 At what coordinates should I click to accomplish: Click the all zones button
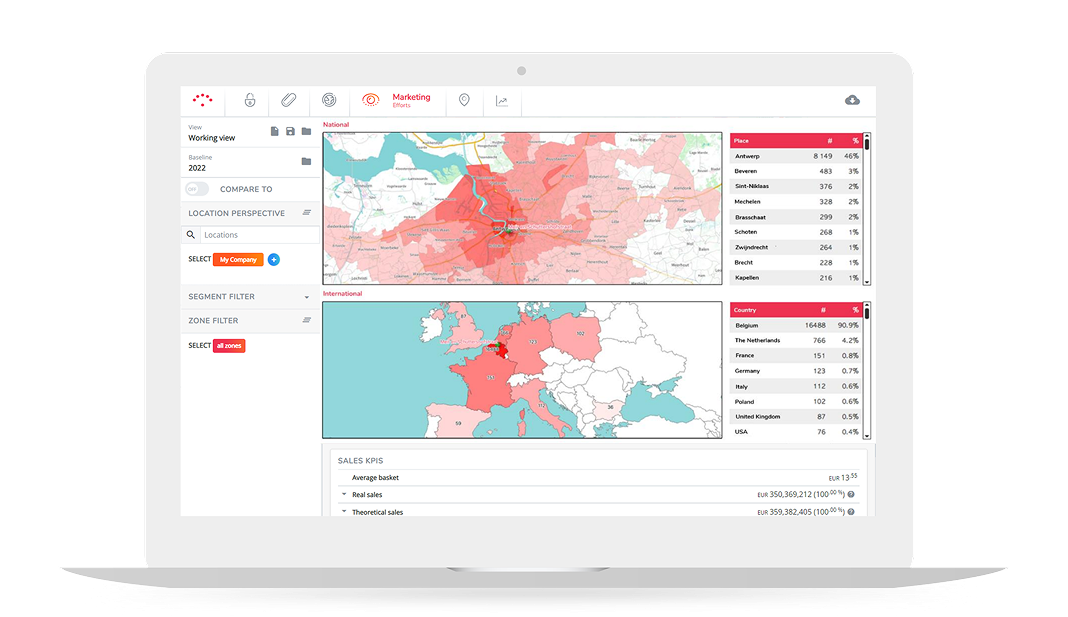229,346
